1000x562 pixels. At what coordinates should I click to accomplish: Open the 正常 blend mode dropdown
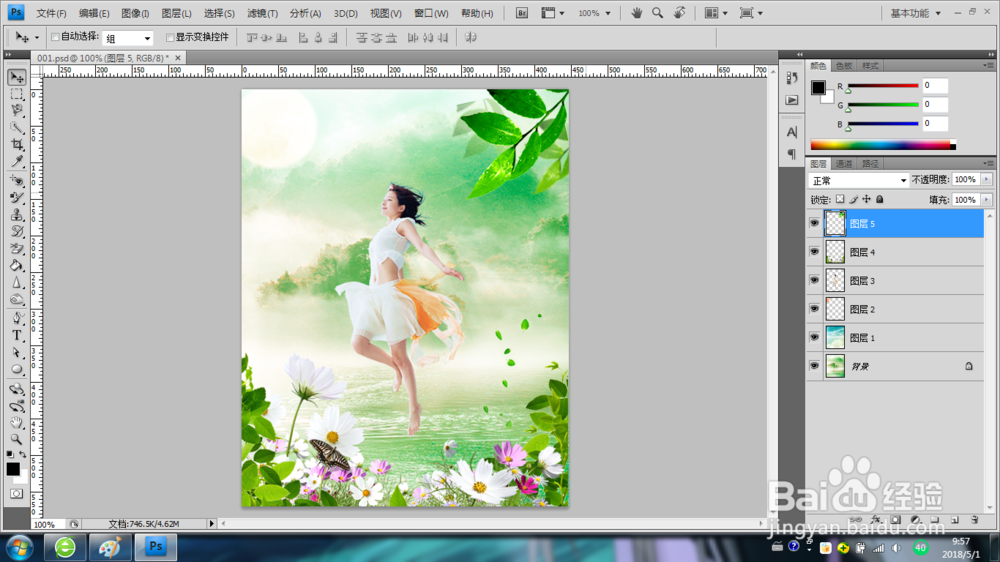tap(858, 181)
